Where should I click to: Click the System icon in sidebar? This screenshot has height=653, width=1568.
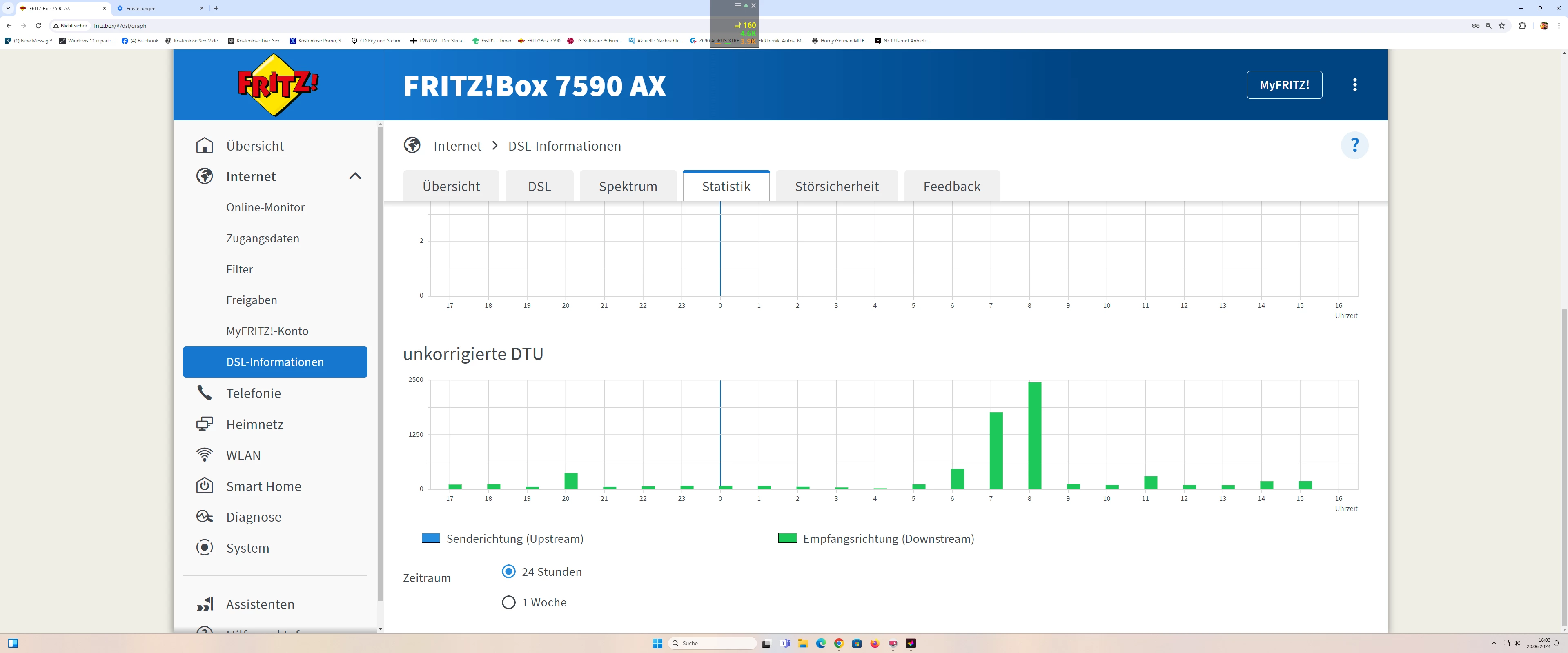(x=205, y=548)
